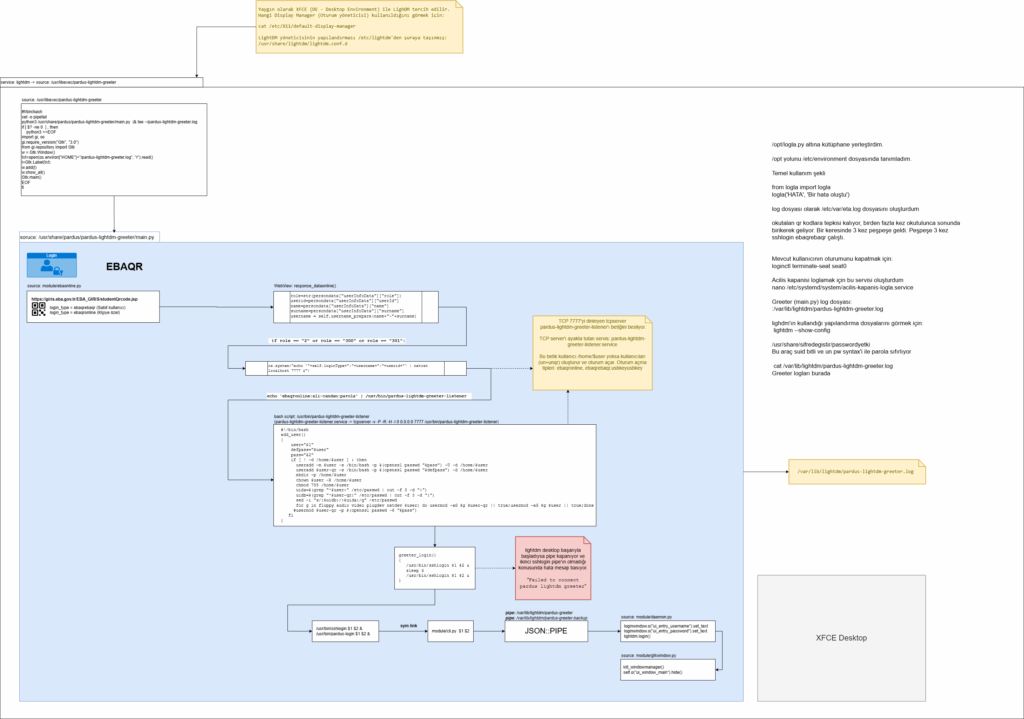Click 'source: module/daemon.py' label
The width and height of the screenshot is (1024, 719).
(x=647, y=616)
